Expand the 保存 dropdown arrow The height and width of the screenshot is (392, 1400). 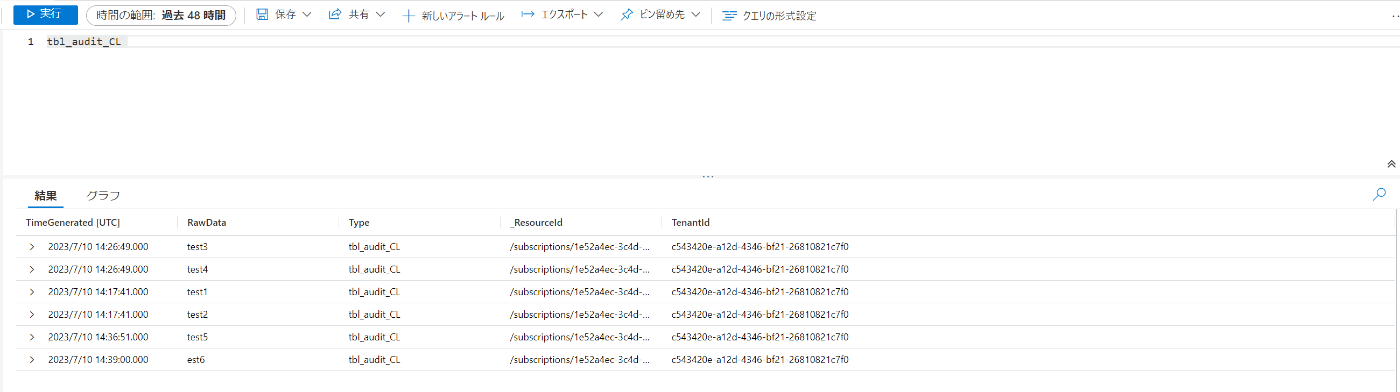[x=307, y=15]
